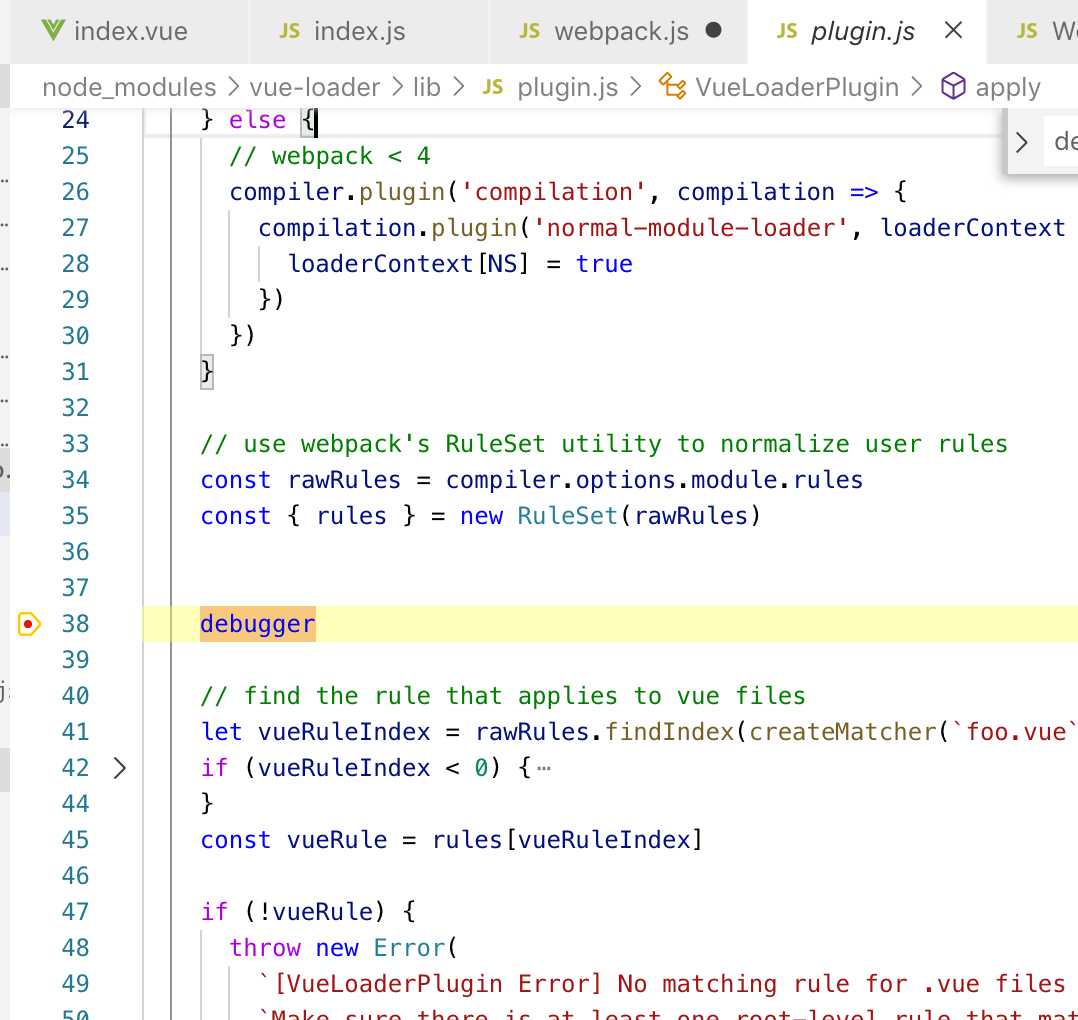Click the method cube icon before apply
The height and width of the screenshot is (1020, 1078).
click(953, 87)
